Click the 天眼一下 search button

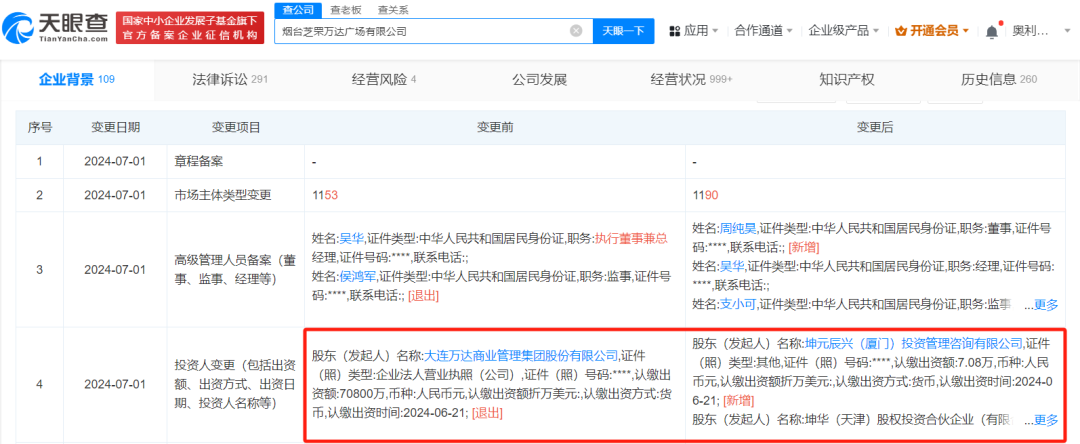623,31
